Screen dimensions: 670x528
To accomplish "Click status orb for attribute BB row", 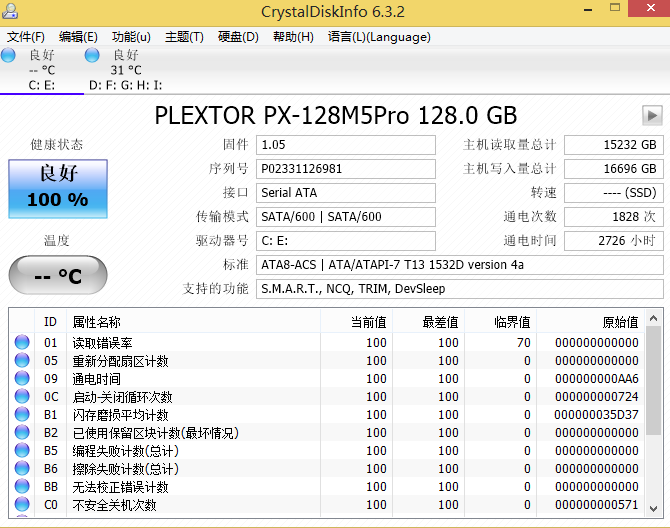I will (x=22, y=486).
